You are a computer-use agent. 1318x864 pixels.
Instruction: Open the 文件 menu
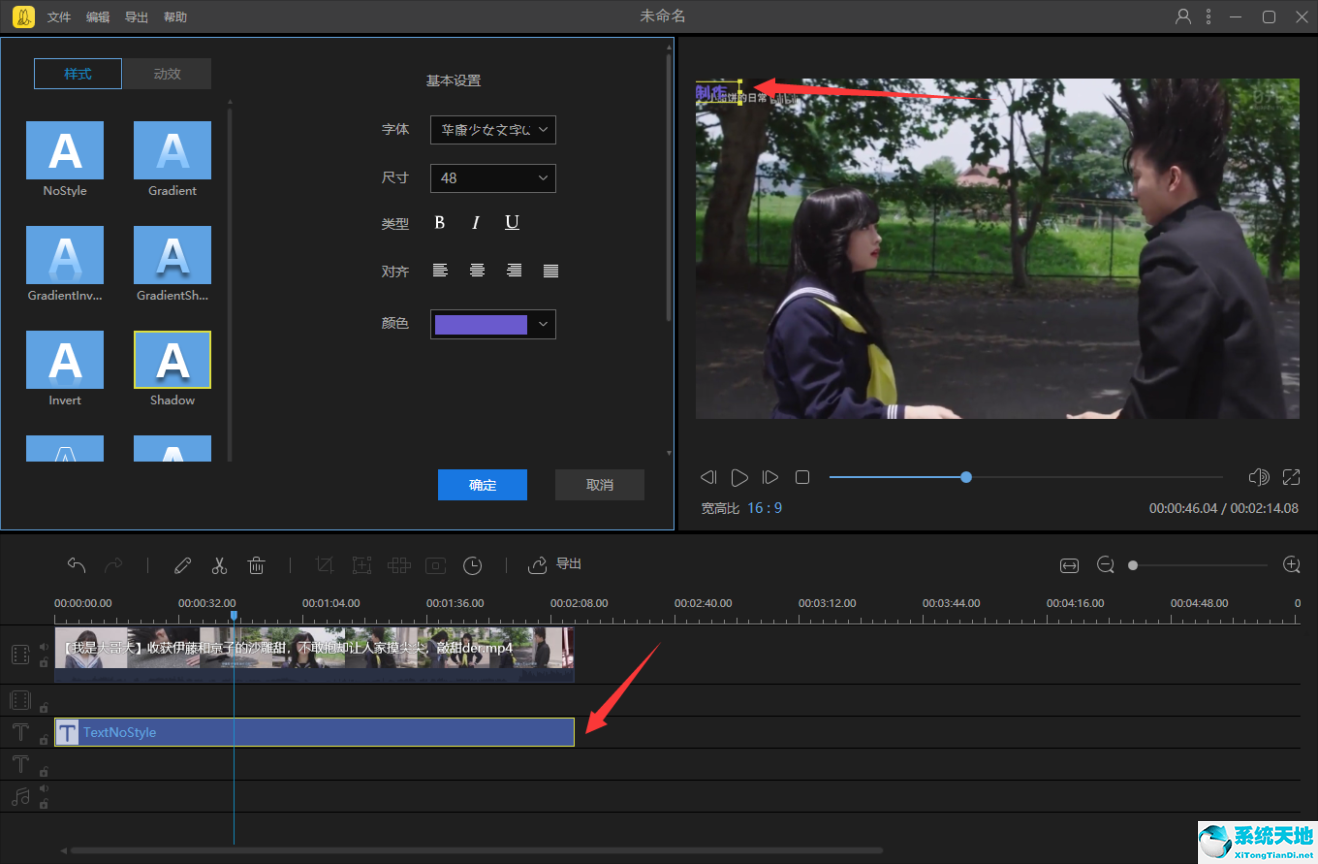coord(59,17)
